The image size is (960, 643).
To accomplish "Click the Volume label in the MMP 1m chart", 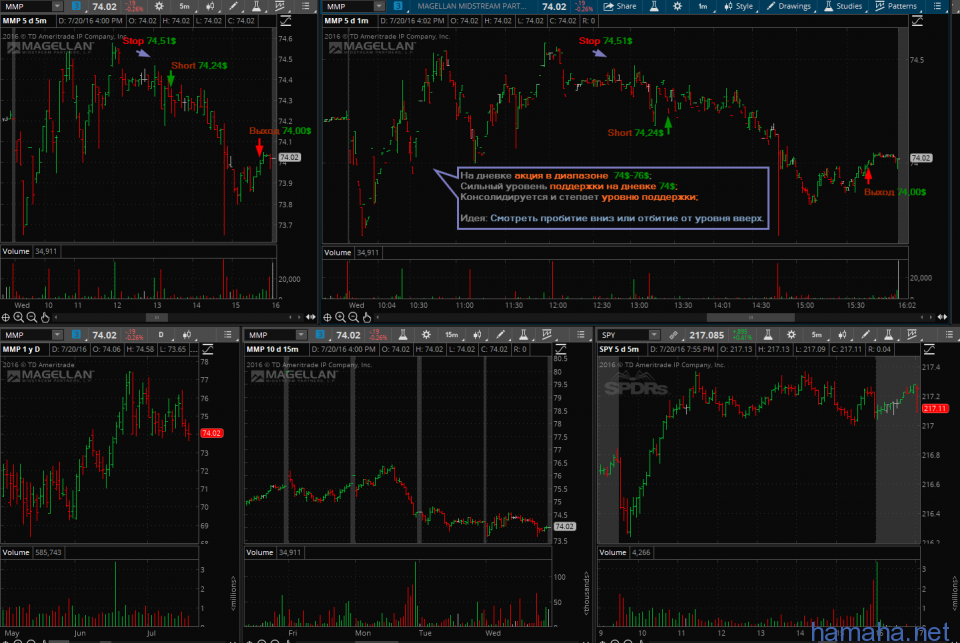I will (x=337, y=252).
